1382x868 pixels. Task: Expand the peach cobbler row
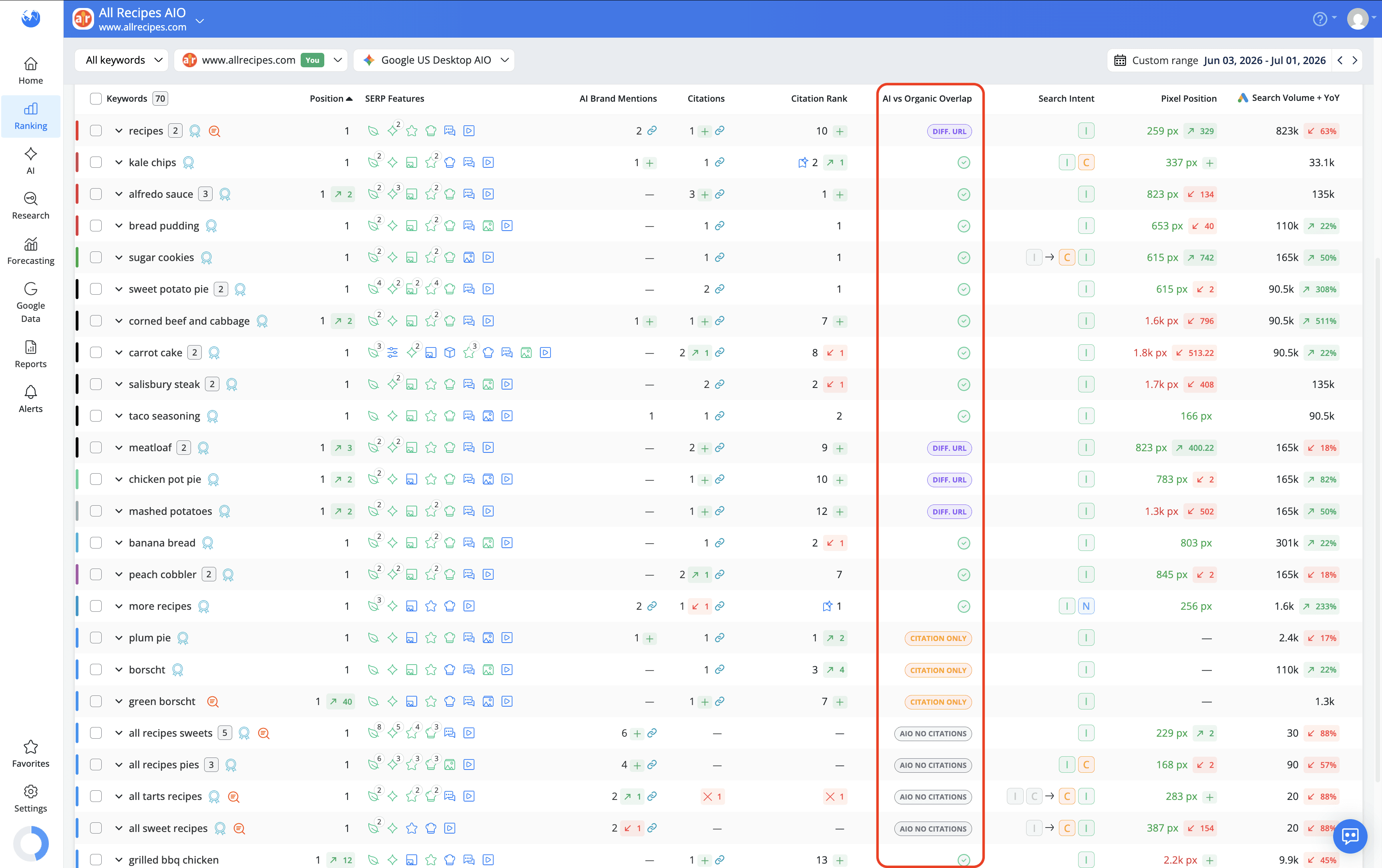(119, 575)
